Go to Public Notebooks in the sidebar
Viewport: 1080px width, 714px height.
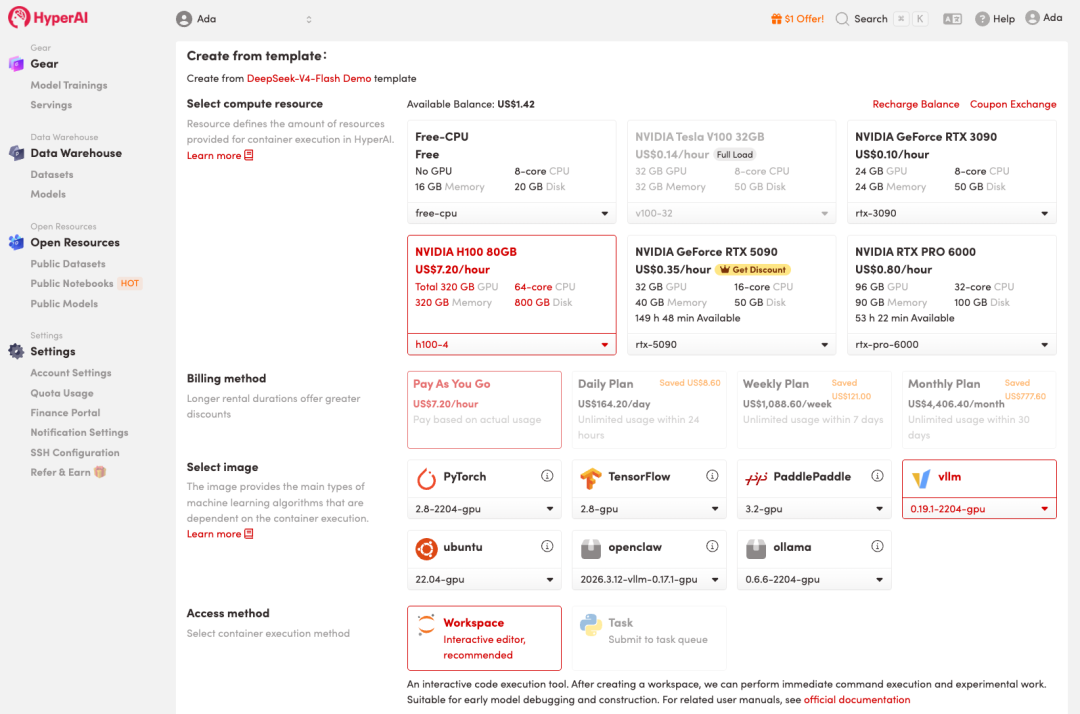pyautogui.click(x=72, y=284)
